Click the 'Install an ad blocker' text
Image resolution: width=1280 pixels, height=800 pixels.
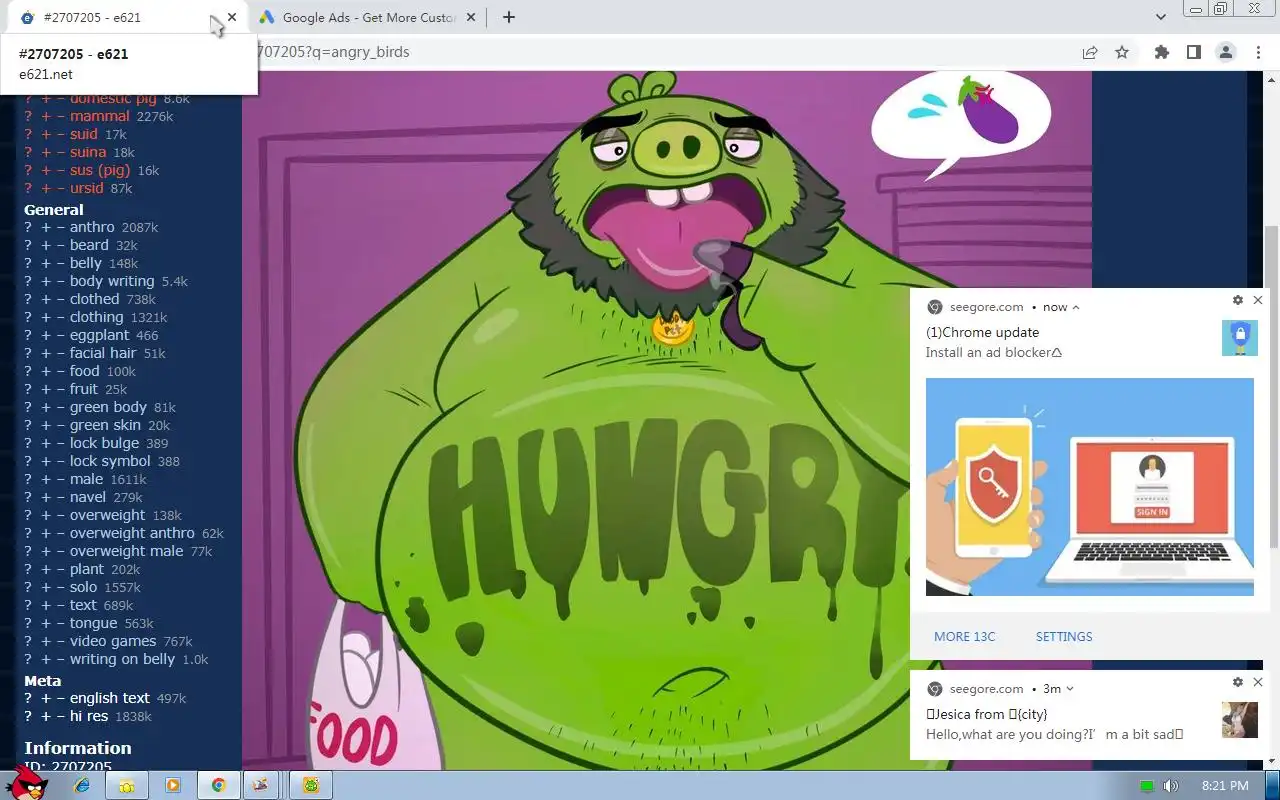(994, 352)
